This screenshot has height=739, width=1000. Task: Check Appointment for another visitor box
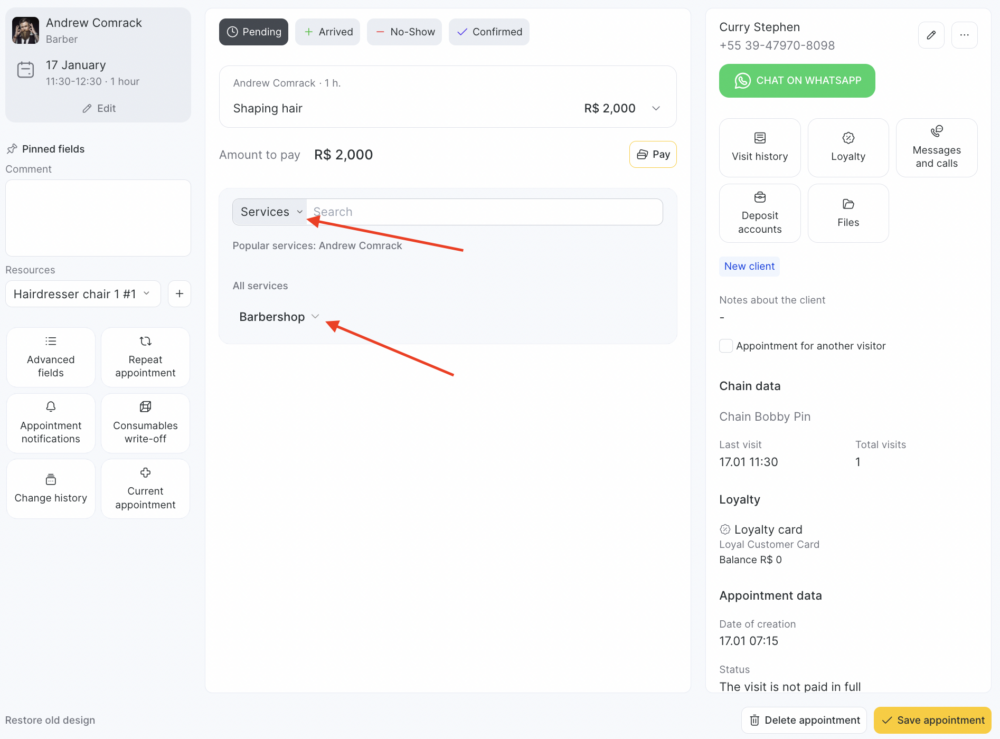pos(726,346)
